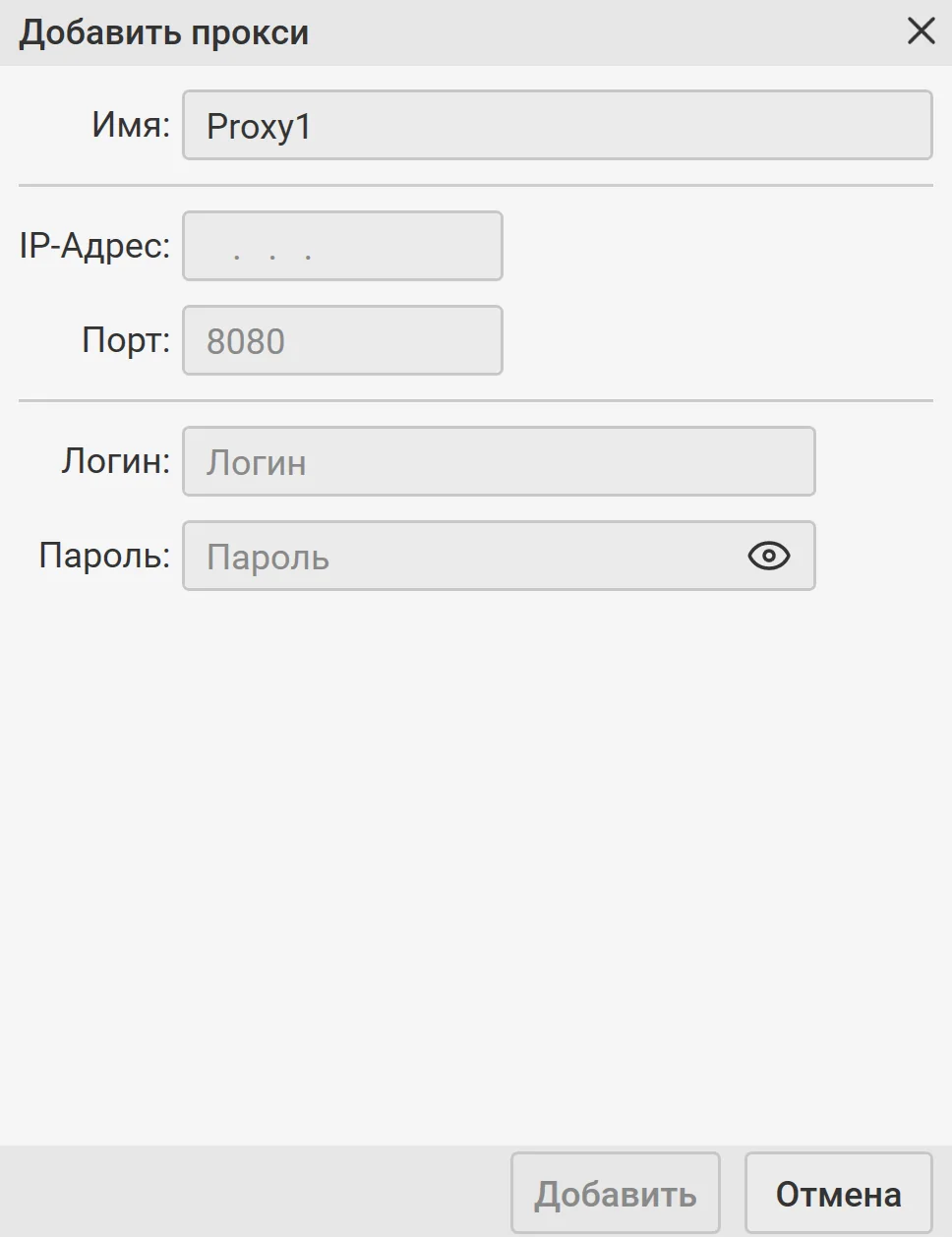This screenshot has height=1237, width=952.
Task: Click the Имя: label
Action: point(131,125)
